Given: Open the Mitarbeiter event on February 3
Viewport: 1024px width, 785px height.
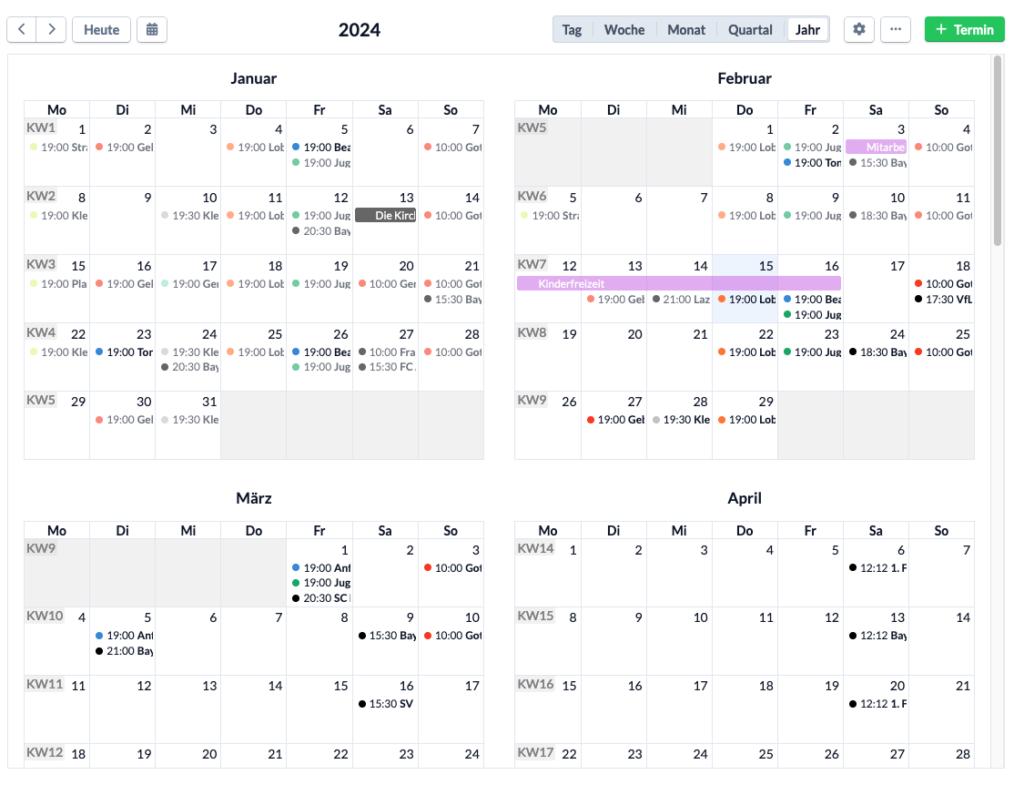Looking at the screenshot, I should (x=876, y=147).
